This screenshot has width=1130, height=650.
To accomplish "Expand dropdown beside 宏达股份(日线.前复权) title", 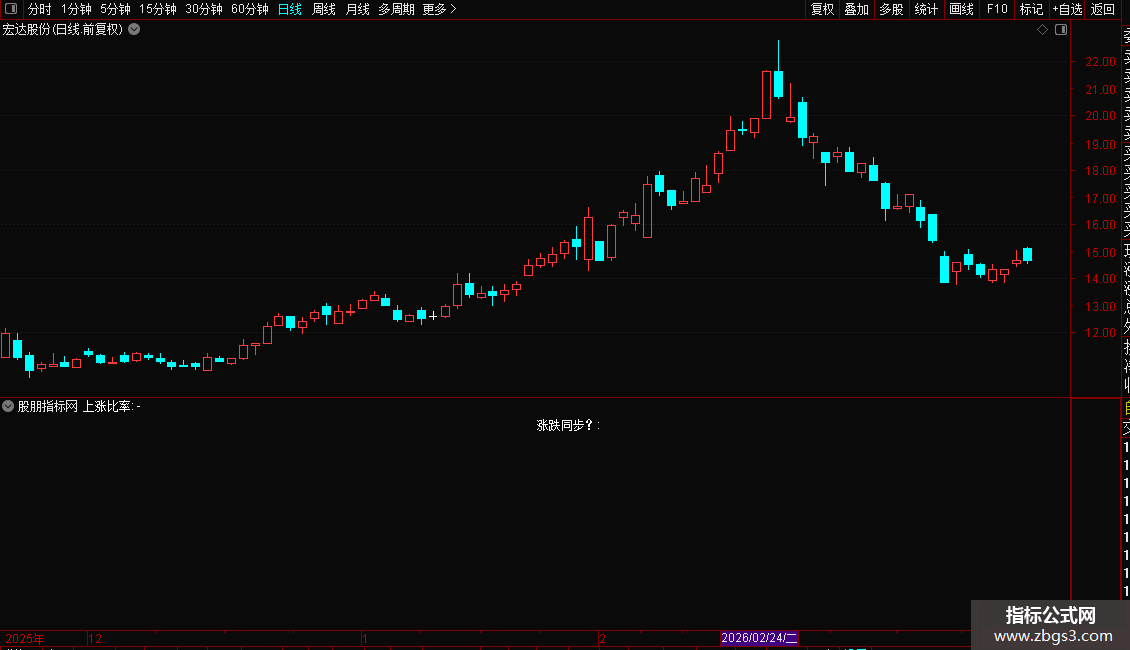I will (134, 30).
